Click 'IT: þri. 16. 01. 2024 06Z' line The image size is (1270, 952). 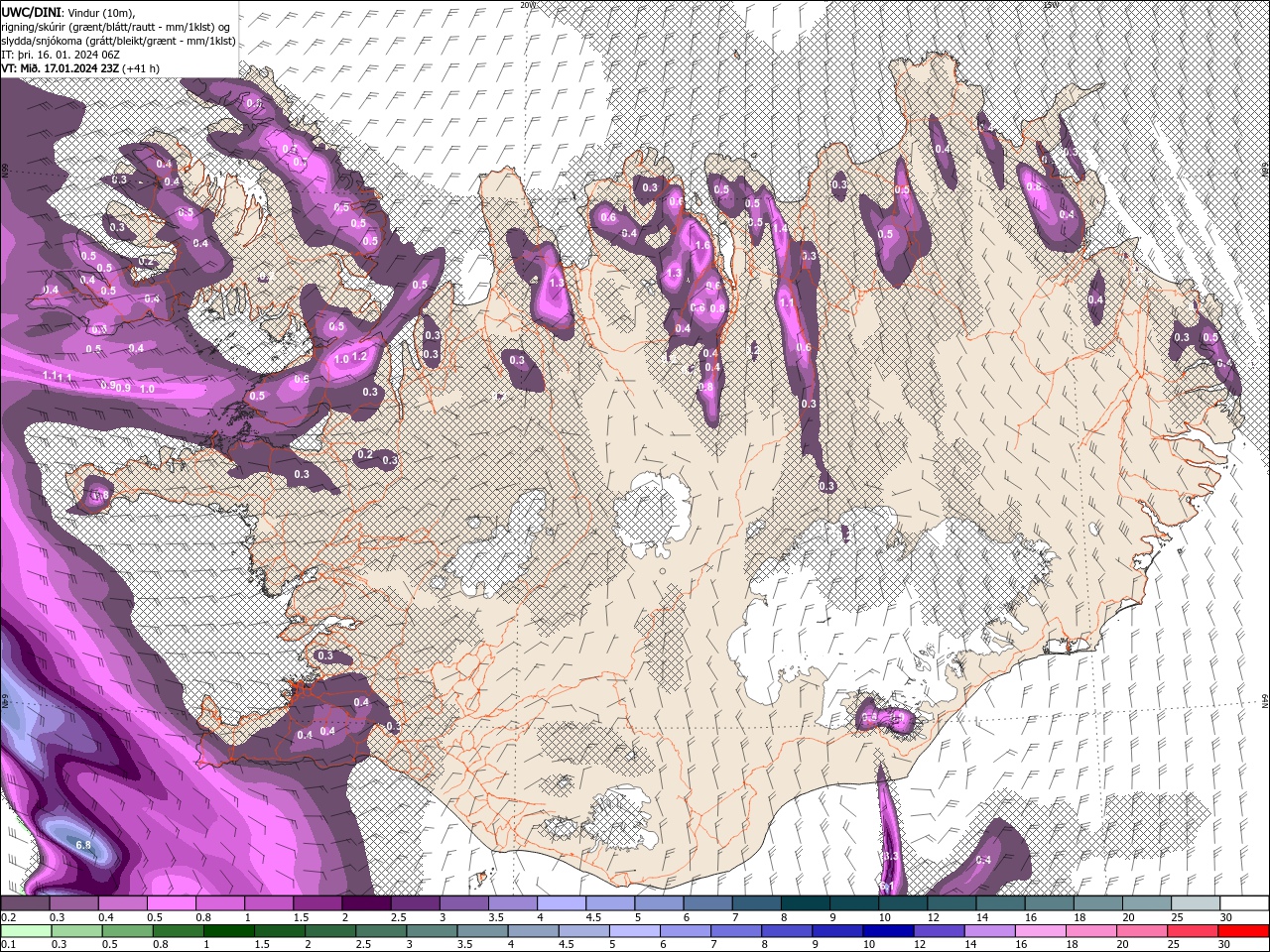[x=63, y=55]
